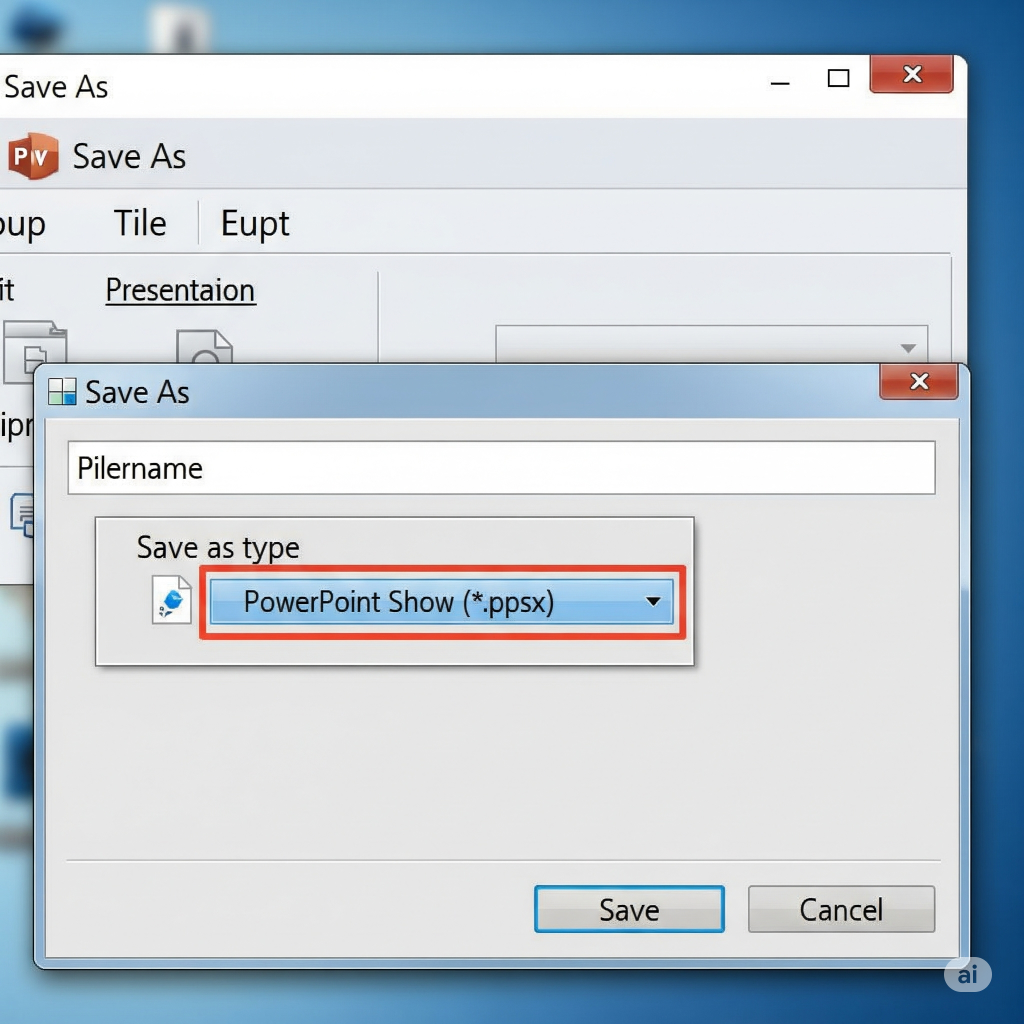Viewport: 1024px width, 1024px height.
Task: Click the Save button
Action: click(629, 909)
